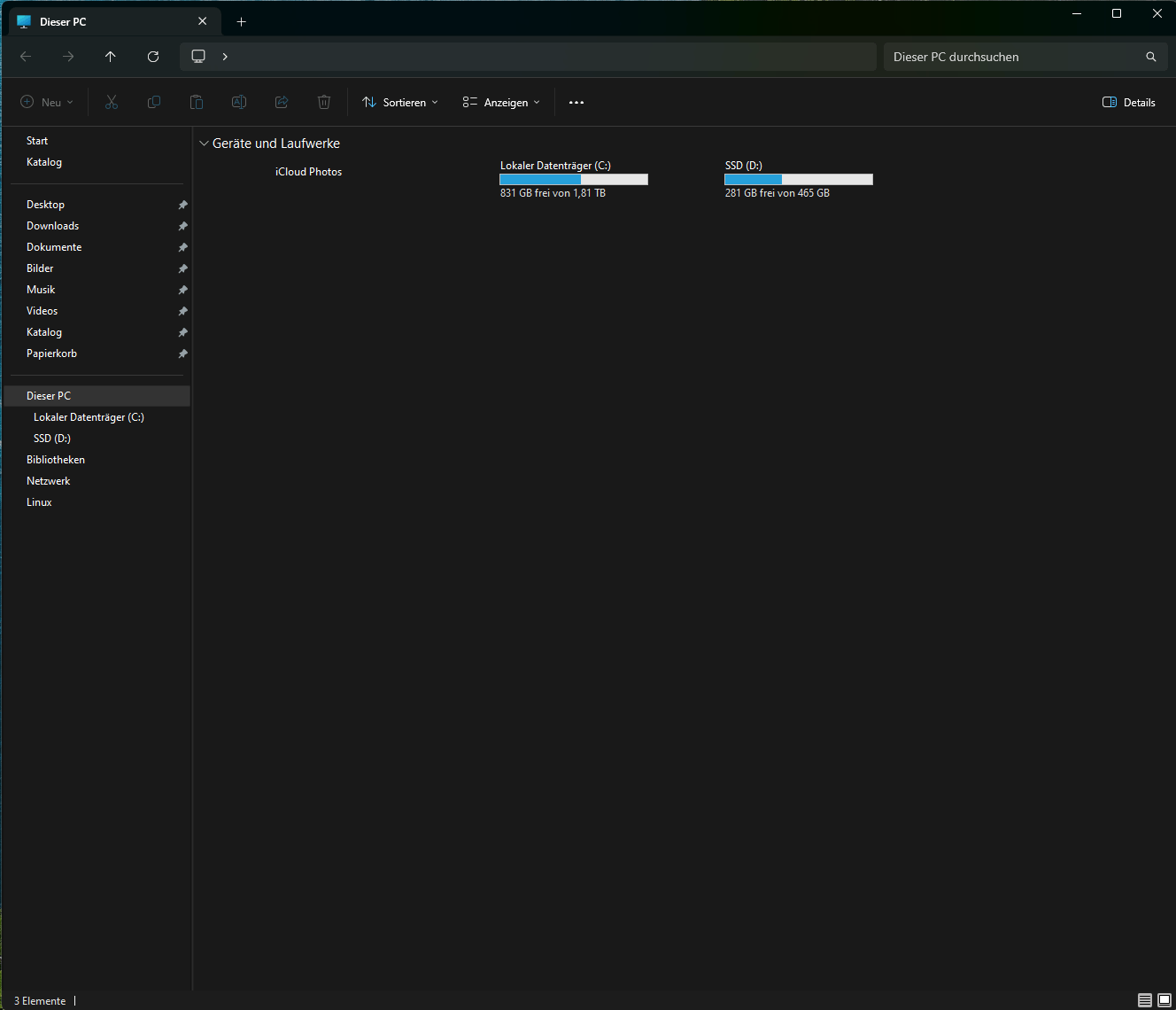Click the Share icon in toolbar
Screen dimensions: 1176x1010
pos(282,103)
